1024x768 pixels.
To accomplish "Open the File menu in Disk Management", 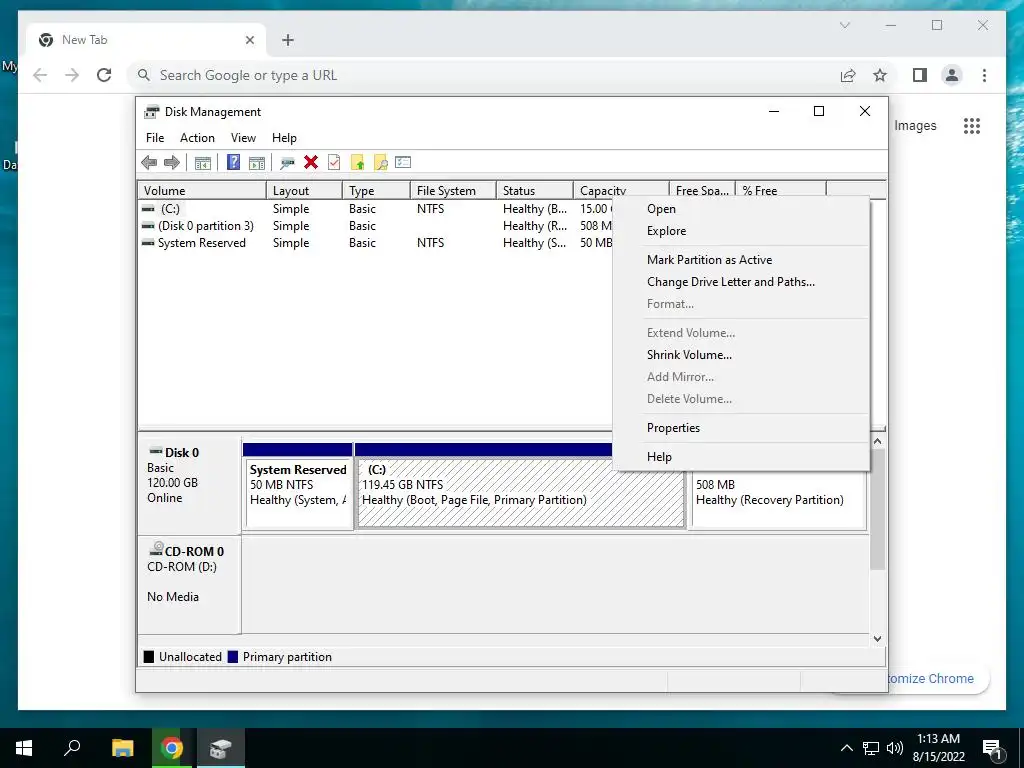I will coord(155,138).
